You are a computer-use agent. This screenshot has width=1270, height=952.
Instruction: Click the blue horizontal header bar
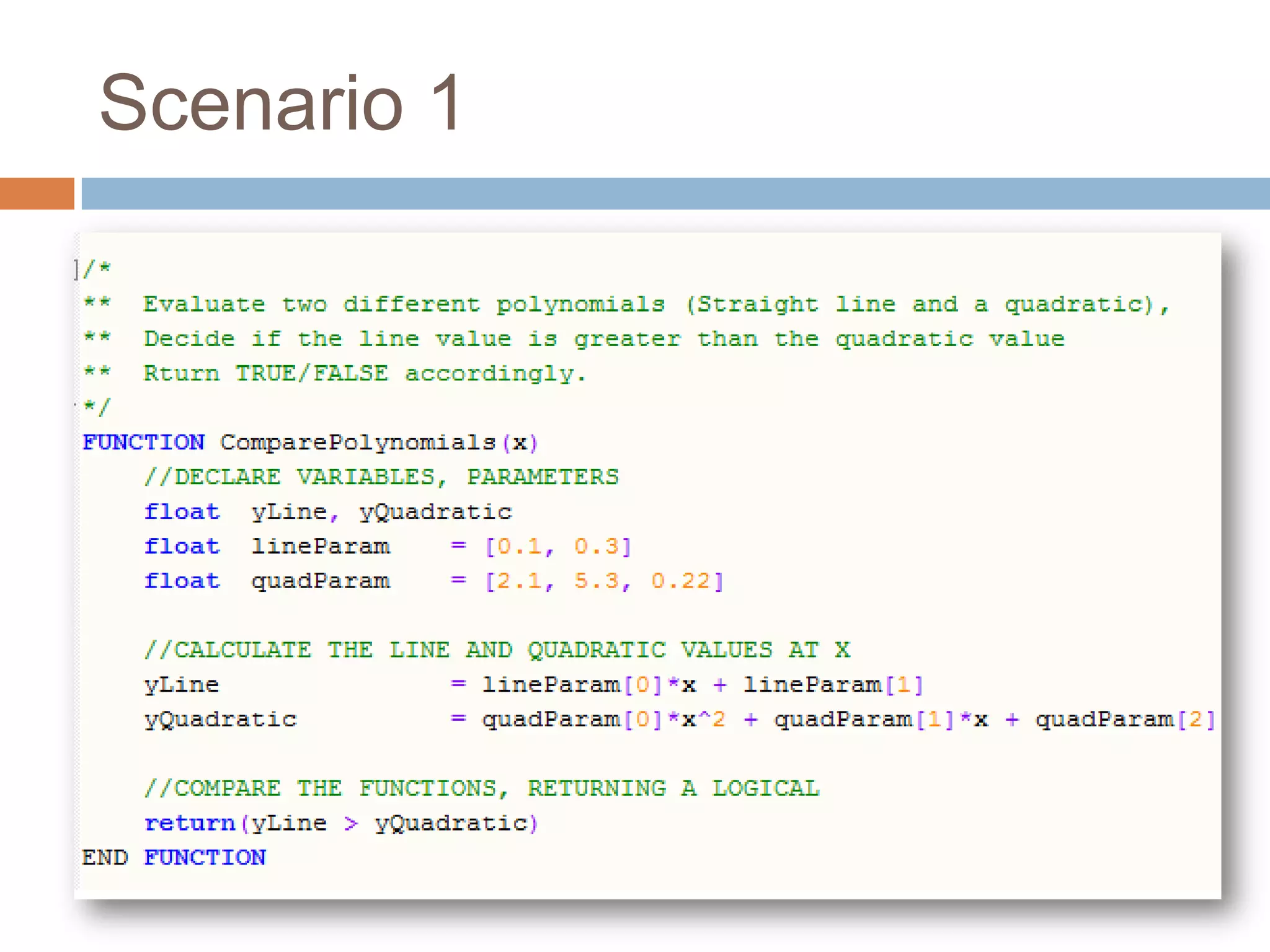(x=675, y=193)
